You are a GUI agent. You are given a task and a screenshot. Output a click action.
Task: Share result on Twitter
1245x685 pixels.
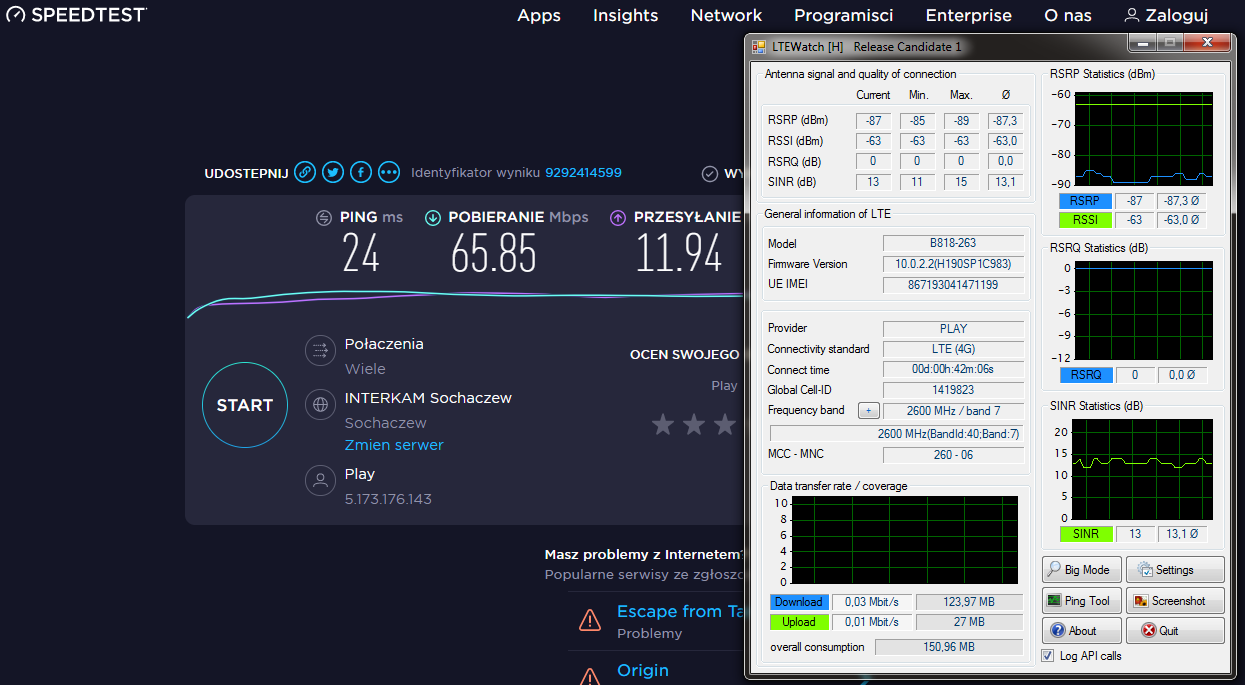333,173
